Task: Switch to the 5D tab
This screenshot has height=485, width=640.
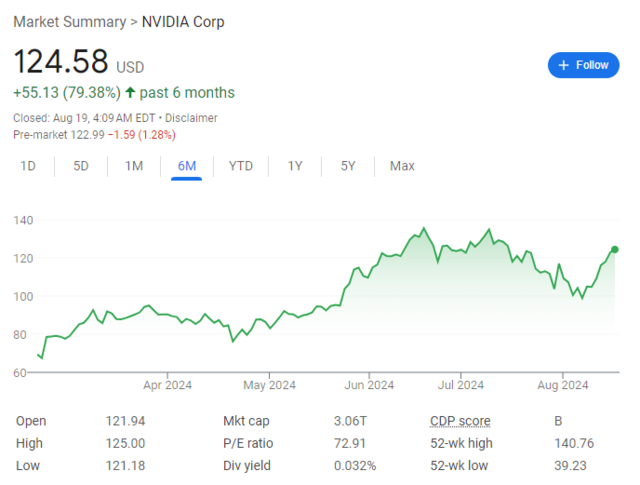Action: click(x=81, y=166)
